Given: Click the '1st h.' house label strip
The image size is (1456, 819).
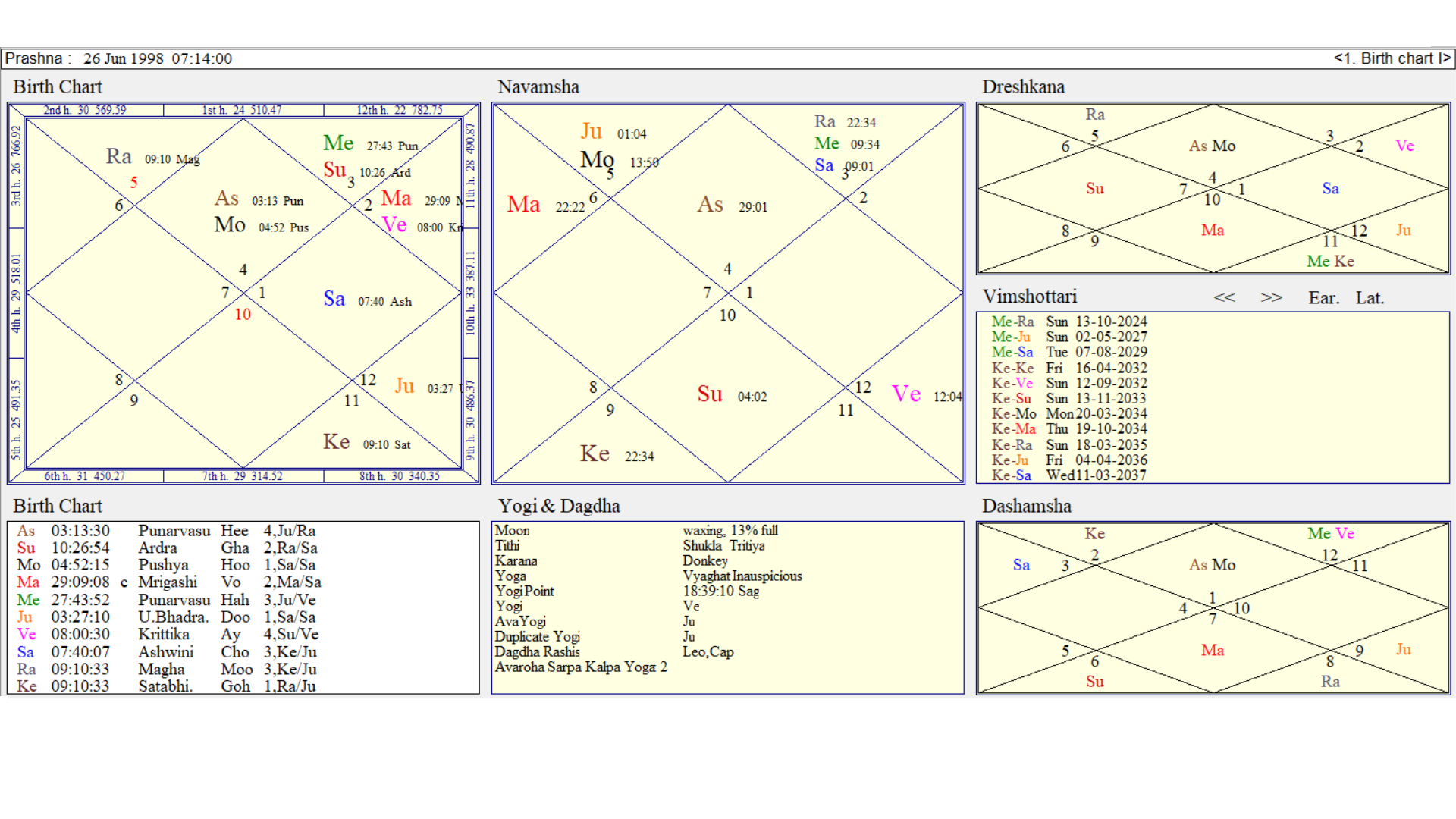Looking at the screenshot, I should [x=242, y=110].
